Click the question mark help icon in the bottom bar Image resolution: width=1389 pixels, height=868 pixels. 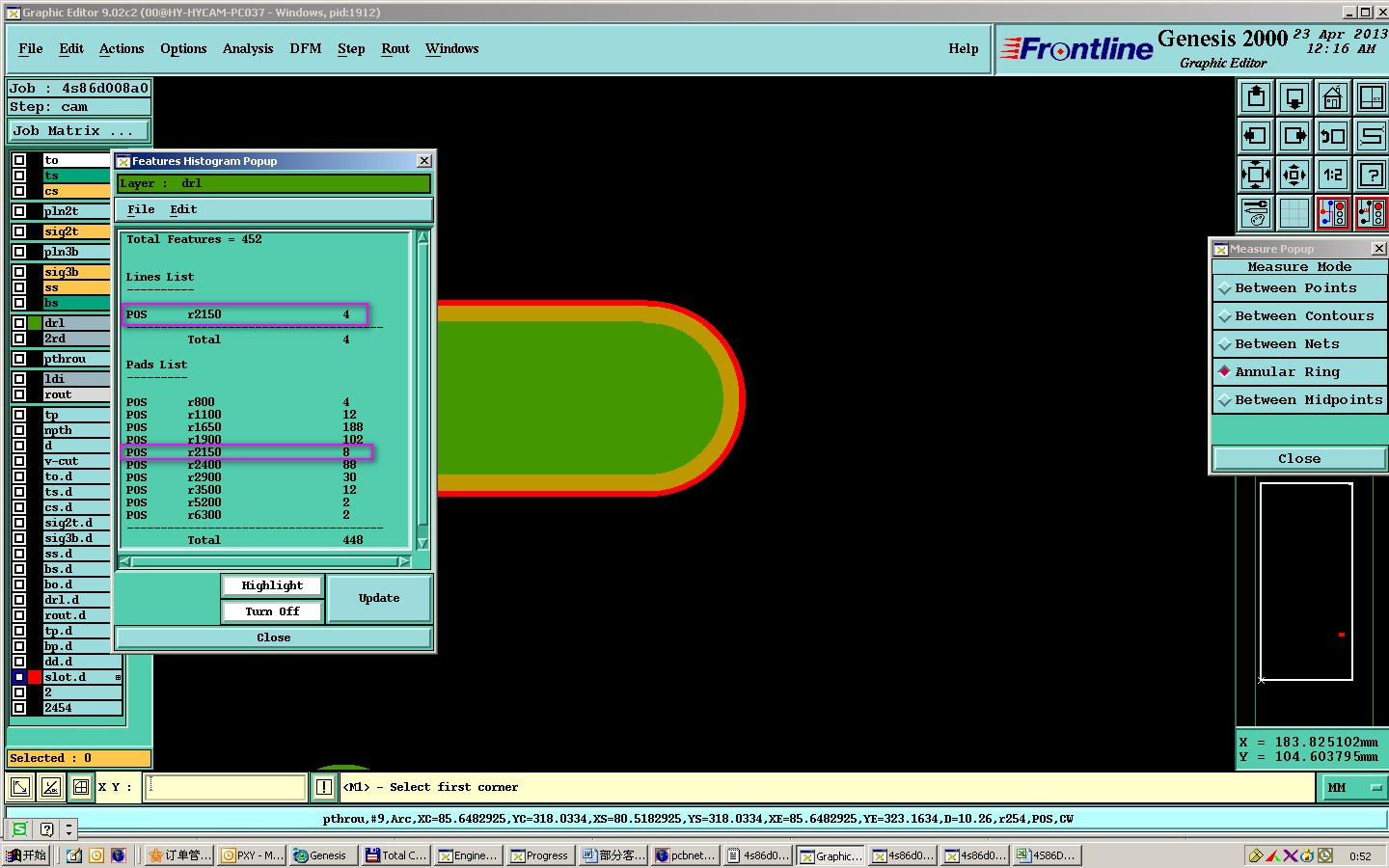click(46, 828)
